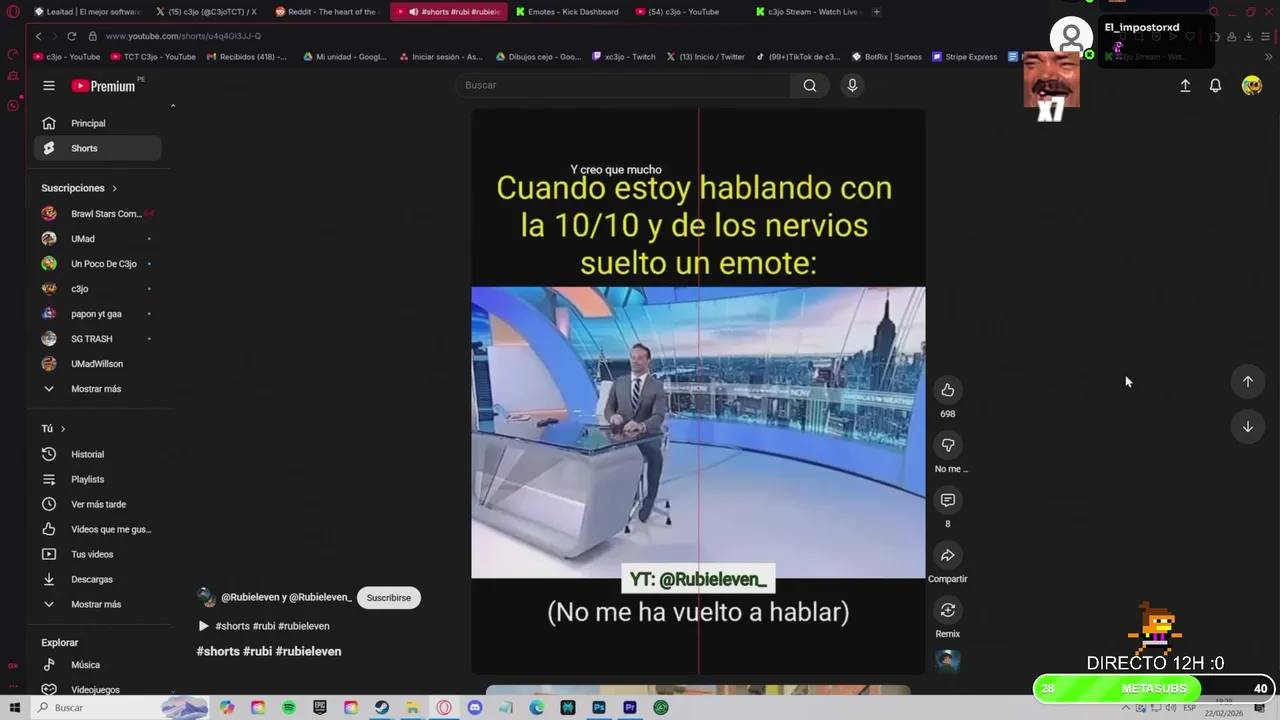
Task: Open xc3jo - Twitch bookmark
Action: tap(624, 57)
